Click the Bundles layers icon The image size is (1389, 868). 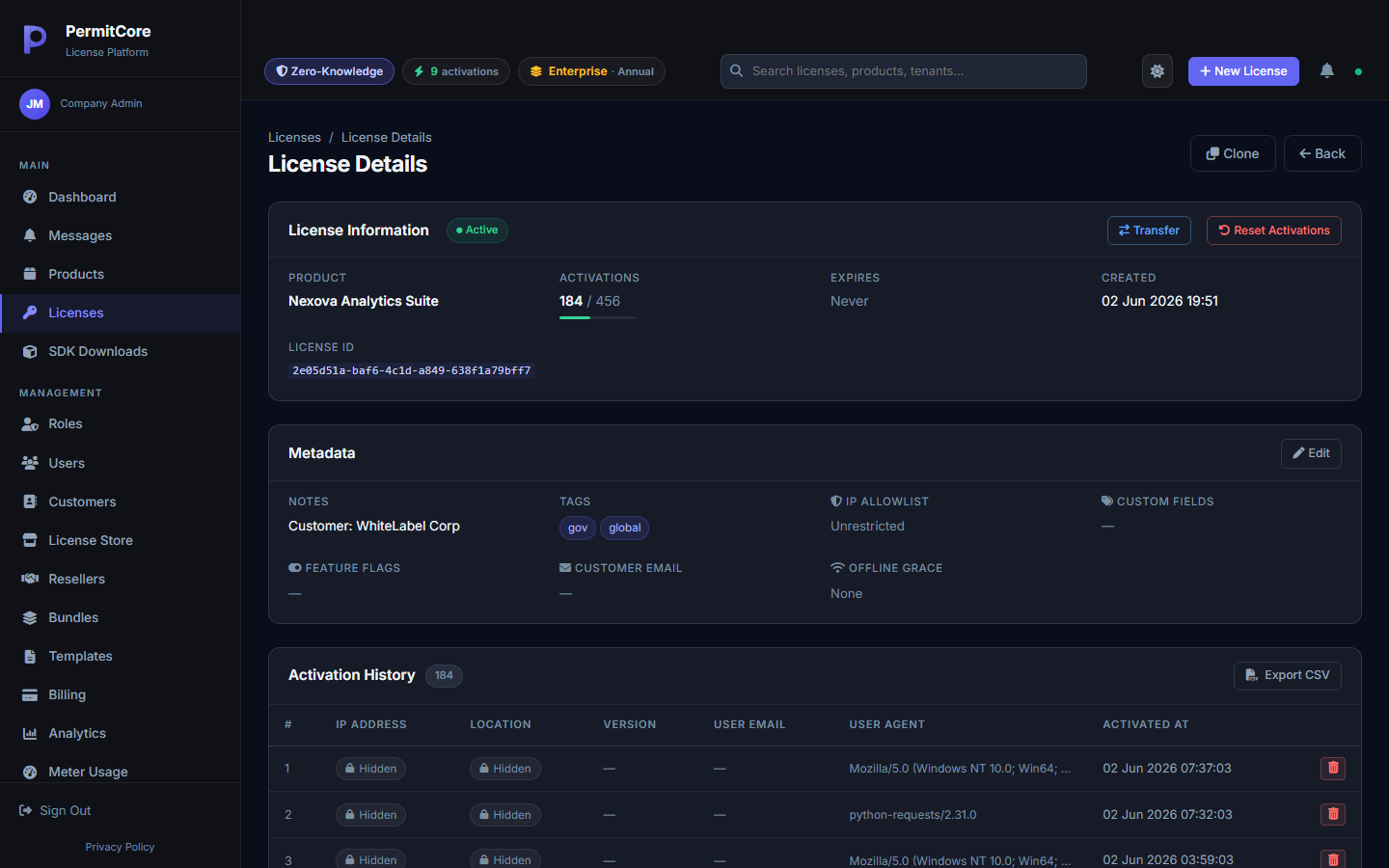pyautogui.click(x=30, y=617)
